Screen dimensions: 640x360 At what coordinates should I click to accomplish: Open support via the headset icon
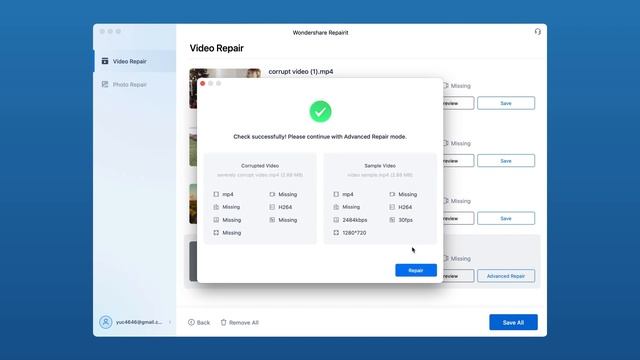tap(538, 32)
